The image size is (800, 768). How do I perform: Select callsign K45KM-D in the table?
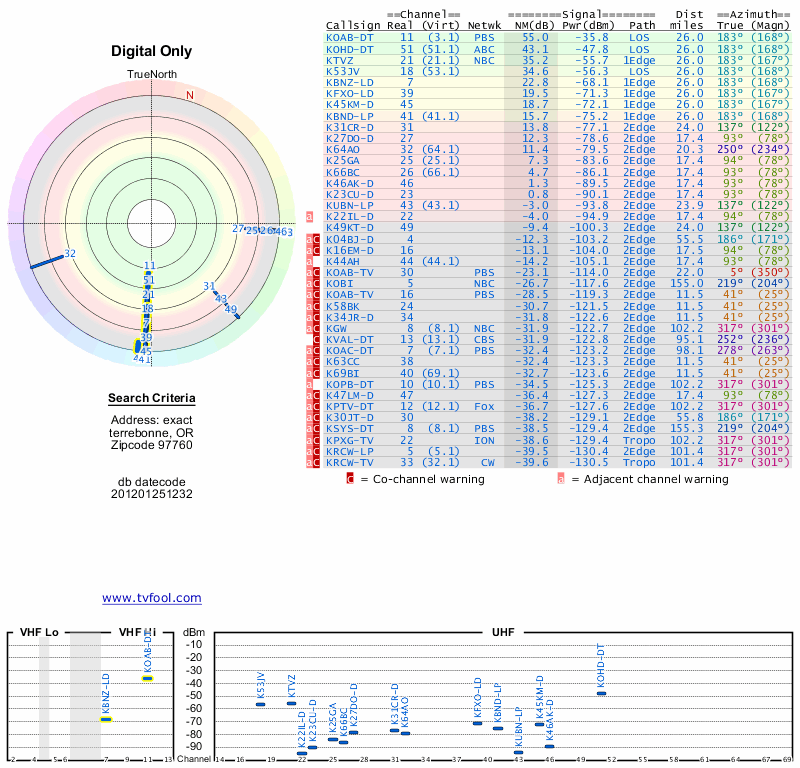pos(350,105)
